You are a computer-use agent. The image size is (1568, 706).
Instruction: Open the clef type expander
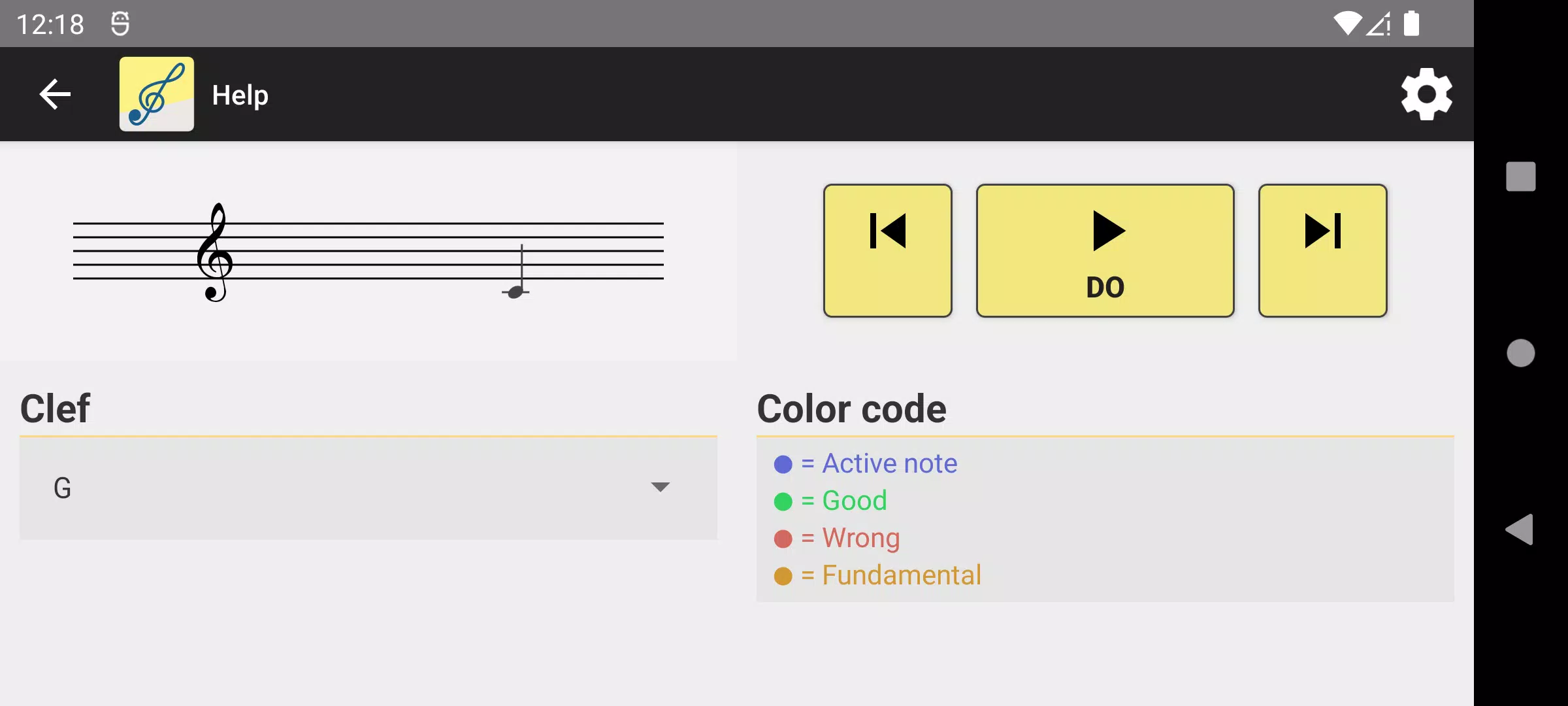659,487
